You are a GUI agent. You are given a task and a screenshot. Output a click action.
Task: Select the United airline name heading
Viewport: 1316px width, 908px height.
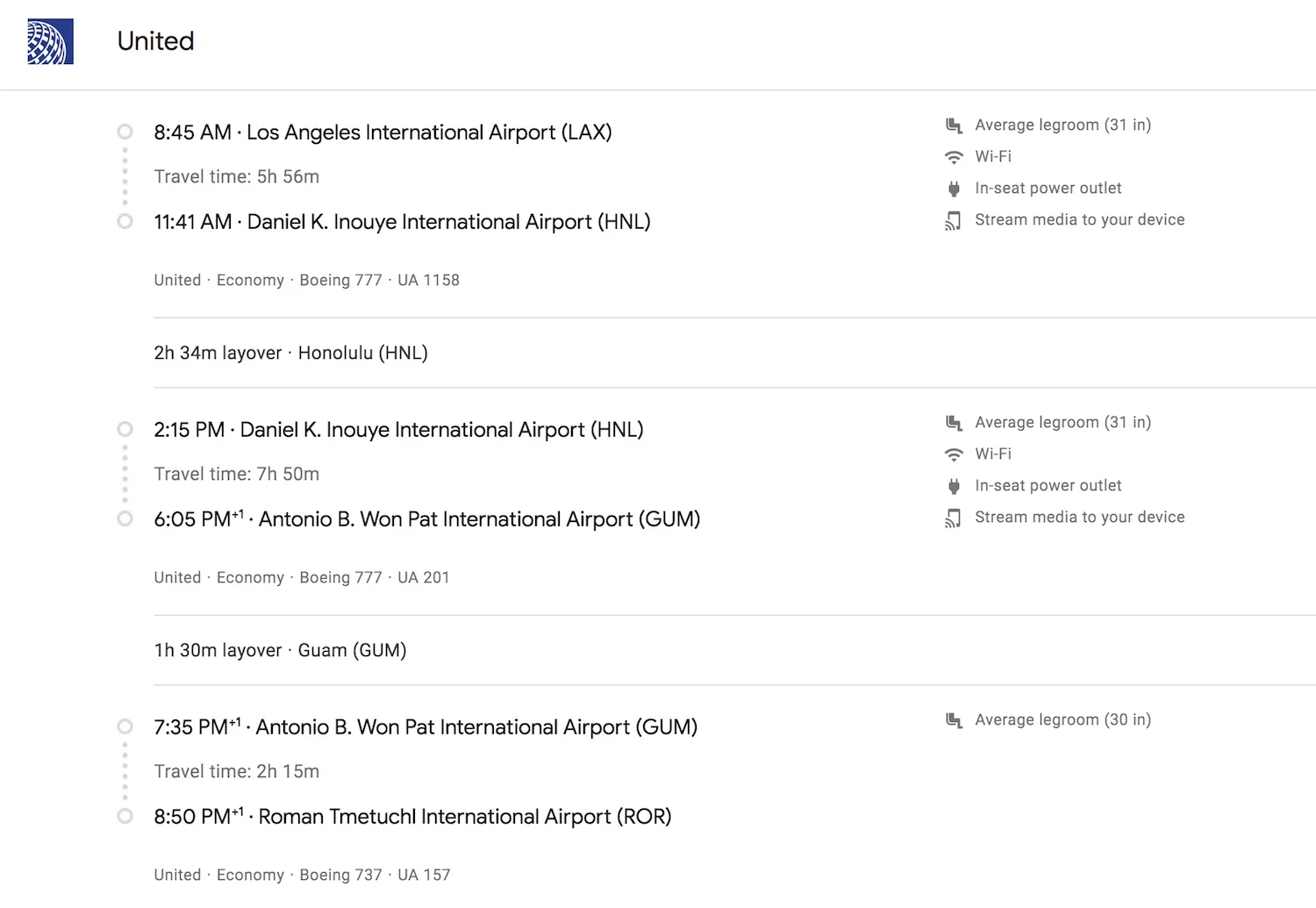[156, 41]
